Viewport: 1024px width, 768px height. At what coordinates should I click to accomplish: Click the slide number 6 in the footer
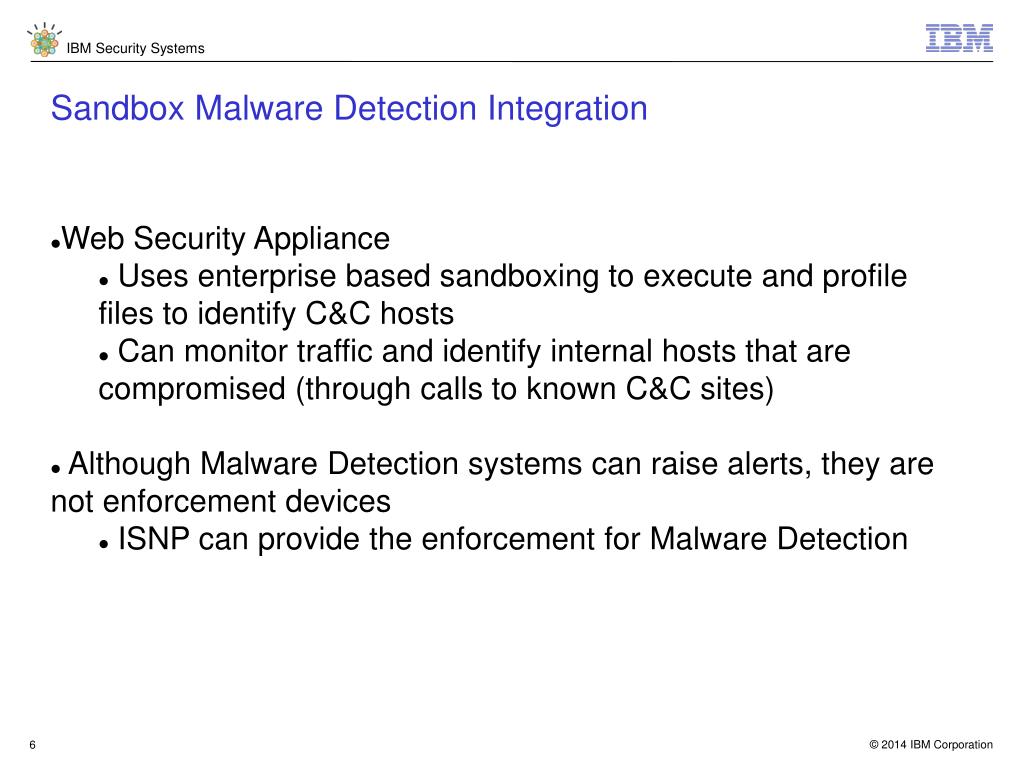[x=33, y=744]
